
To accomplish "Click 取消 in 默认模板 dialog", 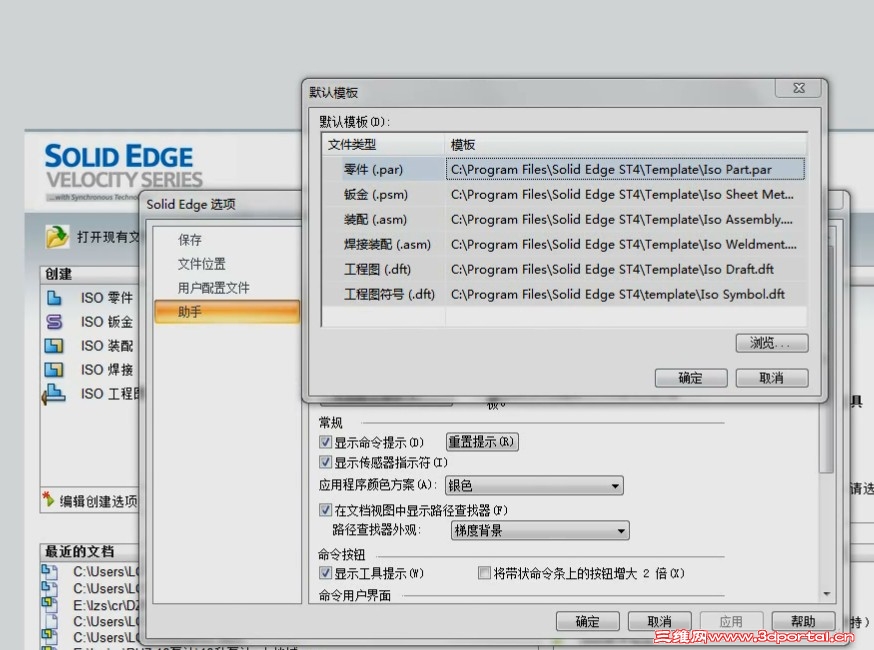I will click(x=771, y=378).
